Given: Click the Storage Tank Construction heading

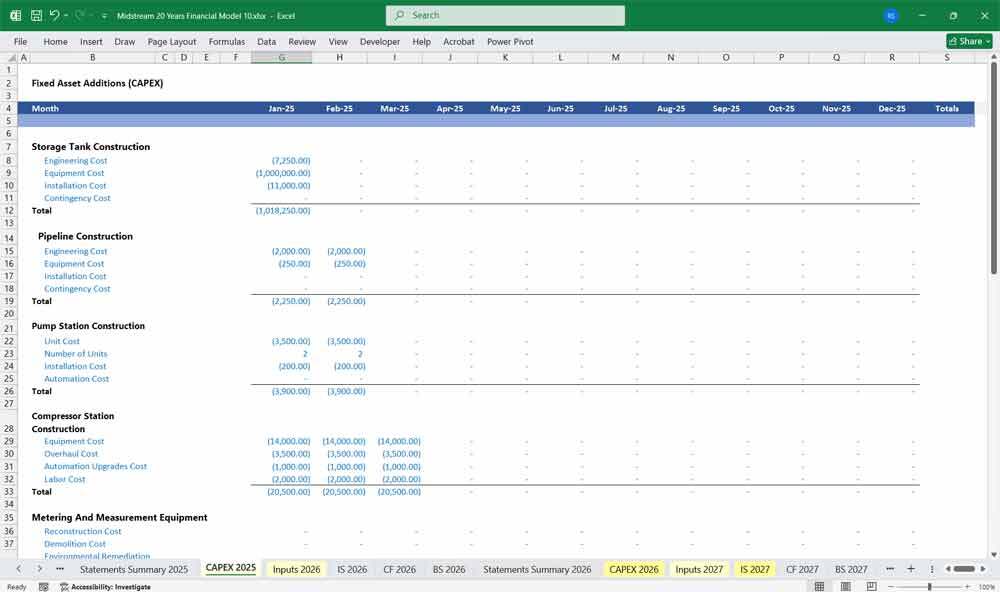Looking at the screenshot, I should 91,147.
